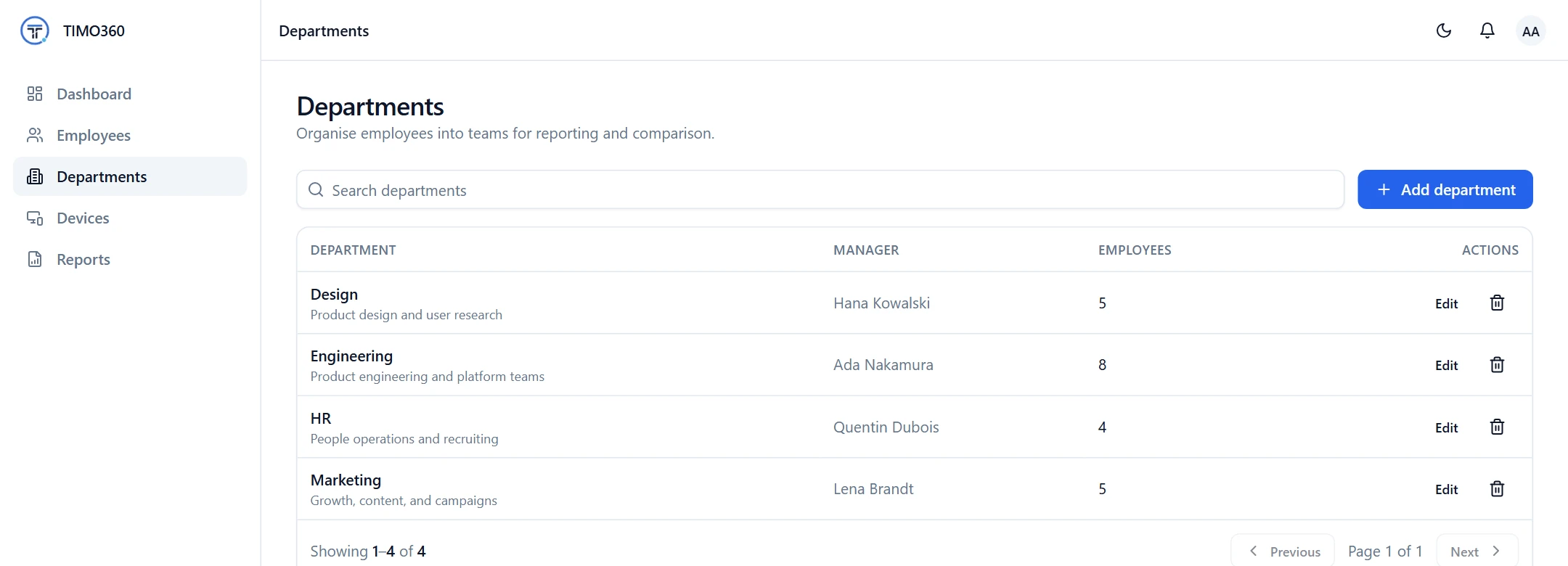Open notifications bell icon
This screenshot has width=1568, height=566.
(1487, 30)
